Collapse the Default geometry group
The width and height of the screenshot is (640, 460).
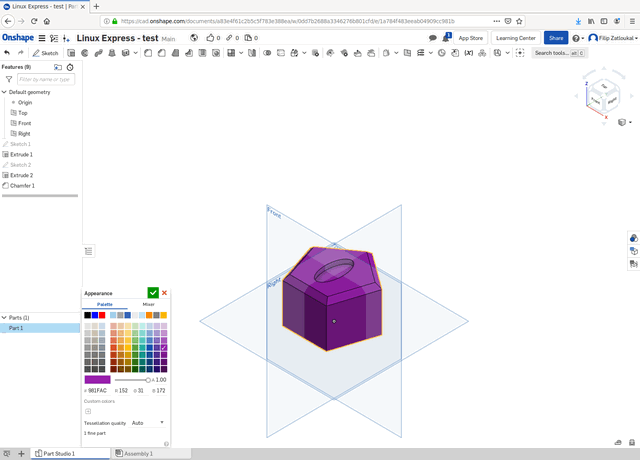tap(4, 92)
